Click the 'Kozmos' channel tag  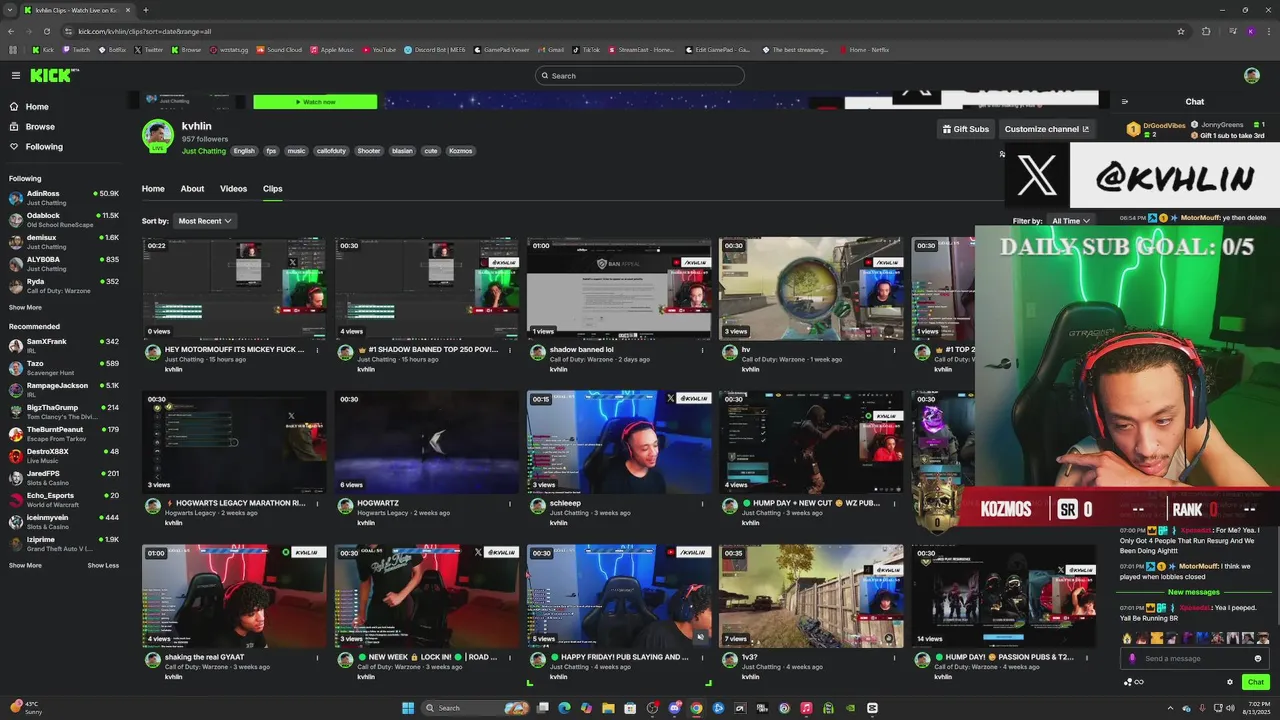(460, 151)
